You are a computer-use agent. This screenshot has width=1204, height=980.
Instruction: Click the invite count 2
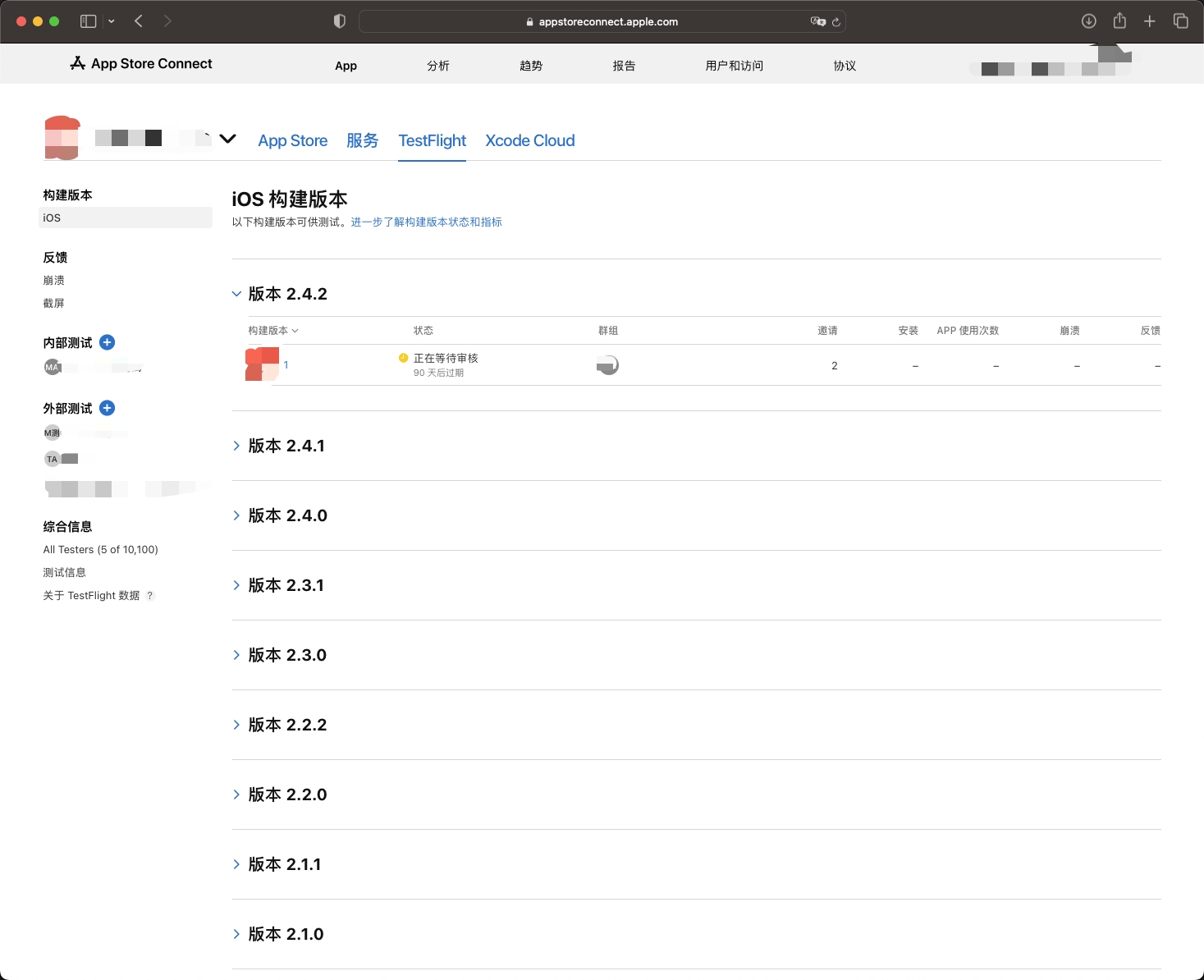point(834,366)
